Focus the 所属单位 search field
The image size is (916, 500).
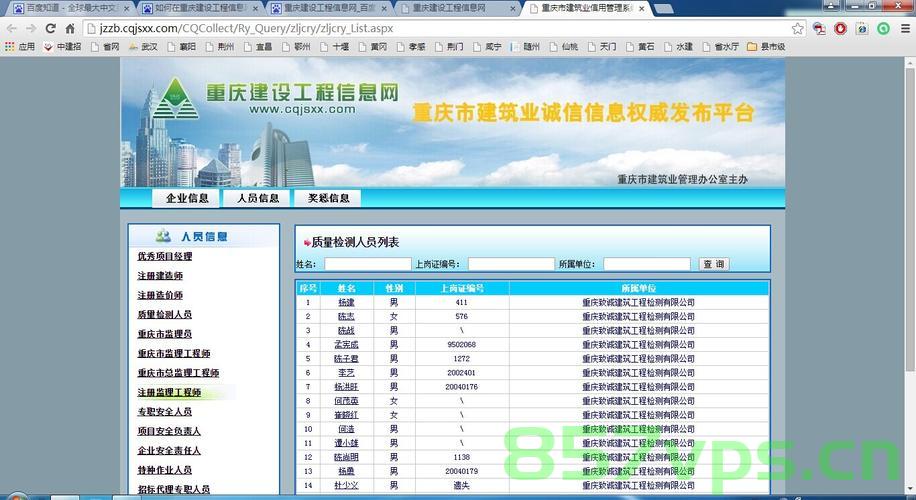click(647, 264)
